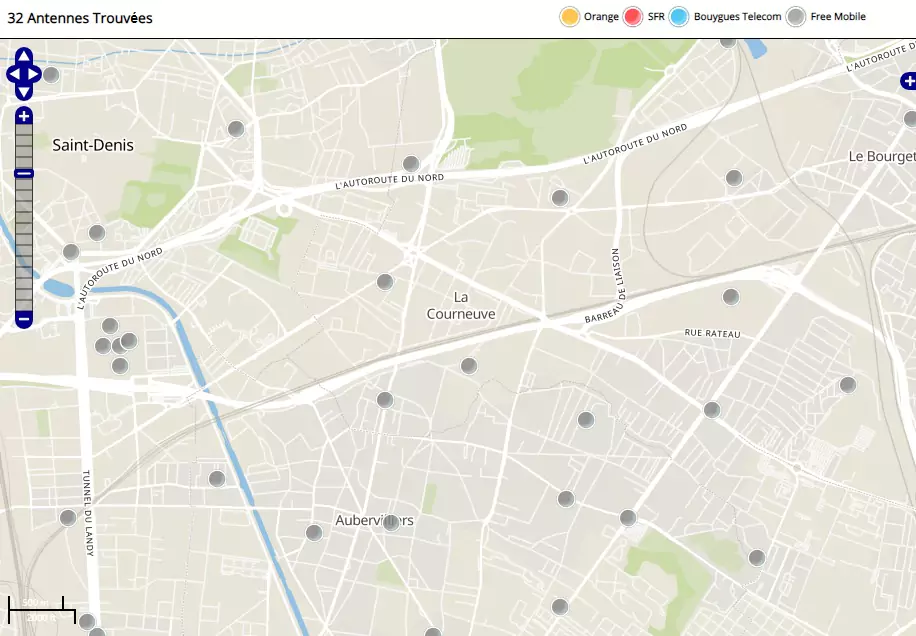This screenshot has height=636, width=916.
Task: Pan the map up with arrow
Action: pyautogui.click(x=24, y=56)
